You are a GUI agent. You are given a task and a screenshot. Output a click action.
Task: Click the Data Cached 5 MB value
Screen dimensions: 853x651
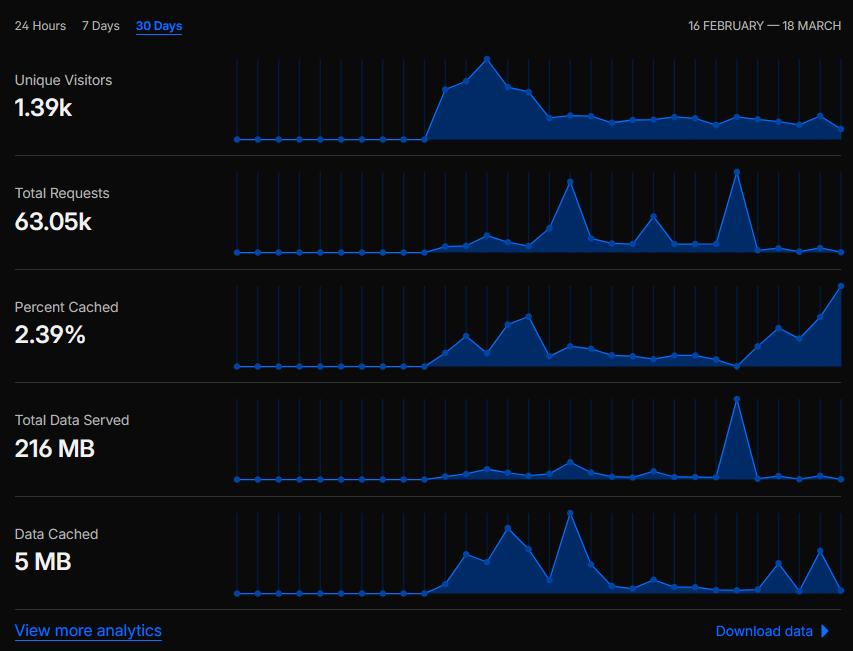coord(43,562)
